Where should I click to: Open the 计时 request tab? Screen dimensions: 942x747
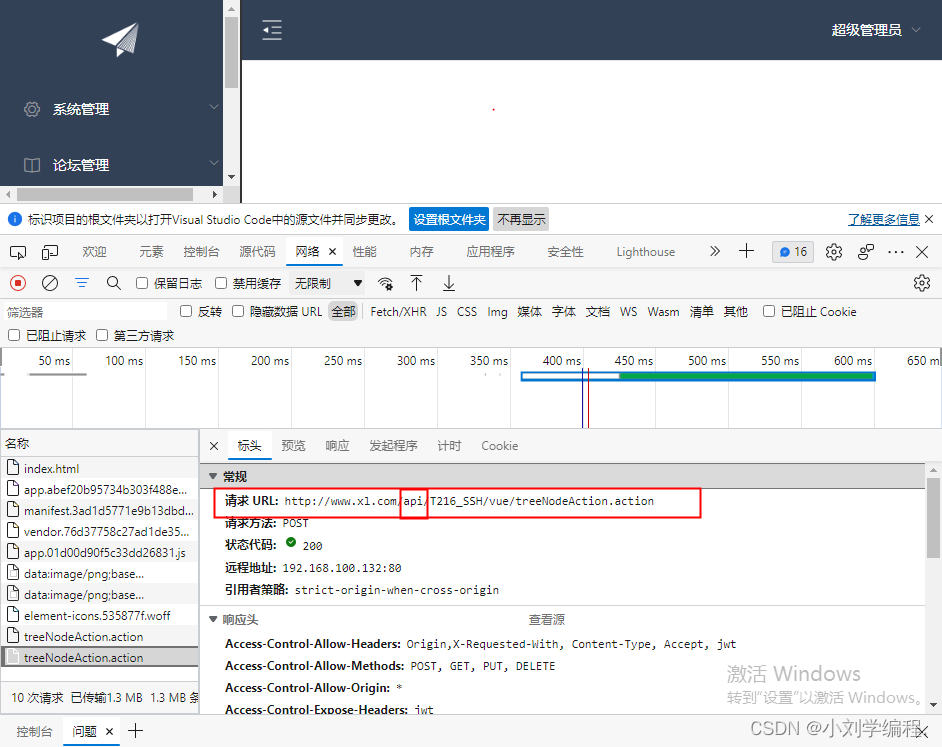(449, 446)
